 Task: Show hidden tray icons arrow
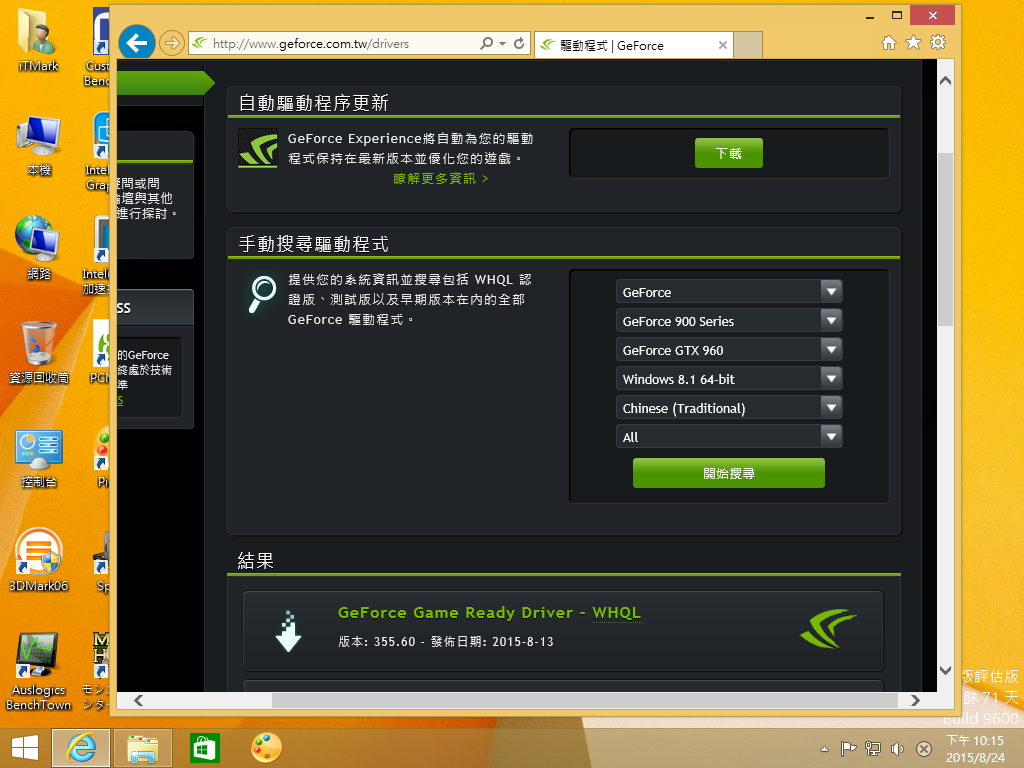(824, 749)
